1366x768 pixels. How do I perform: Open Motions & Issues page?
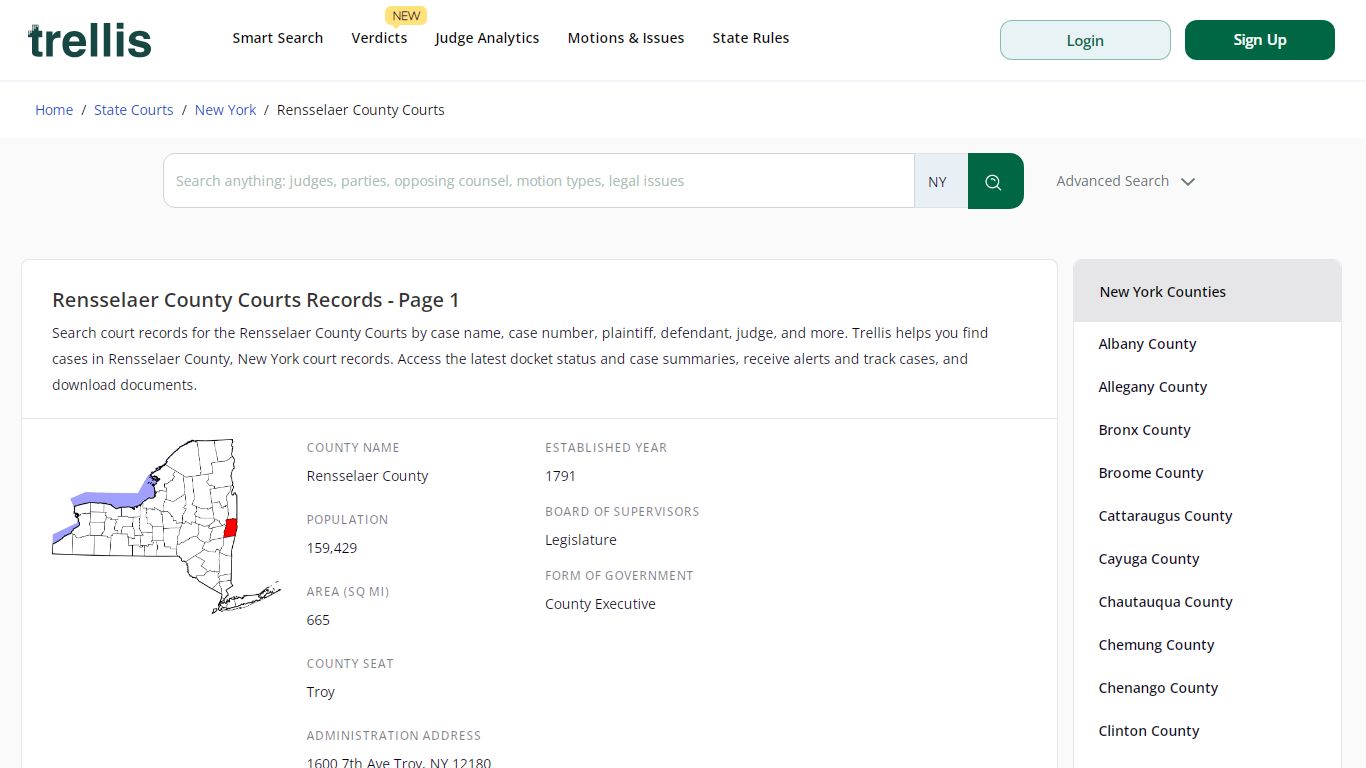626,38
